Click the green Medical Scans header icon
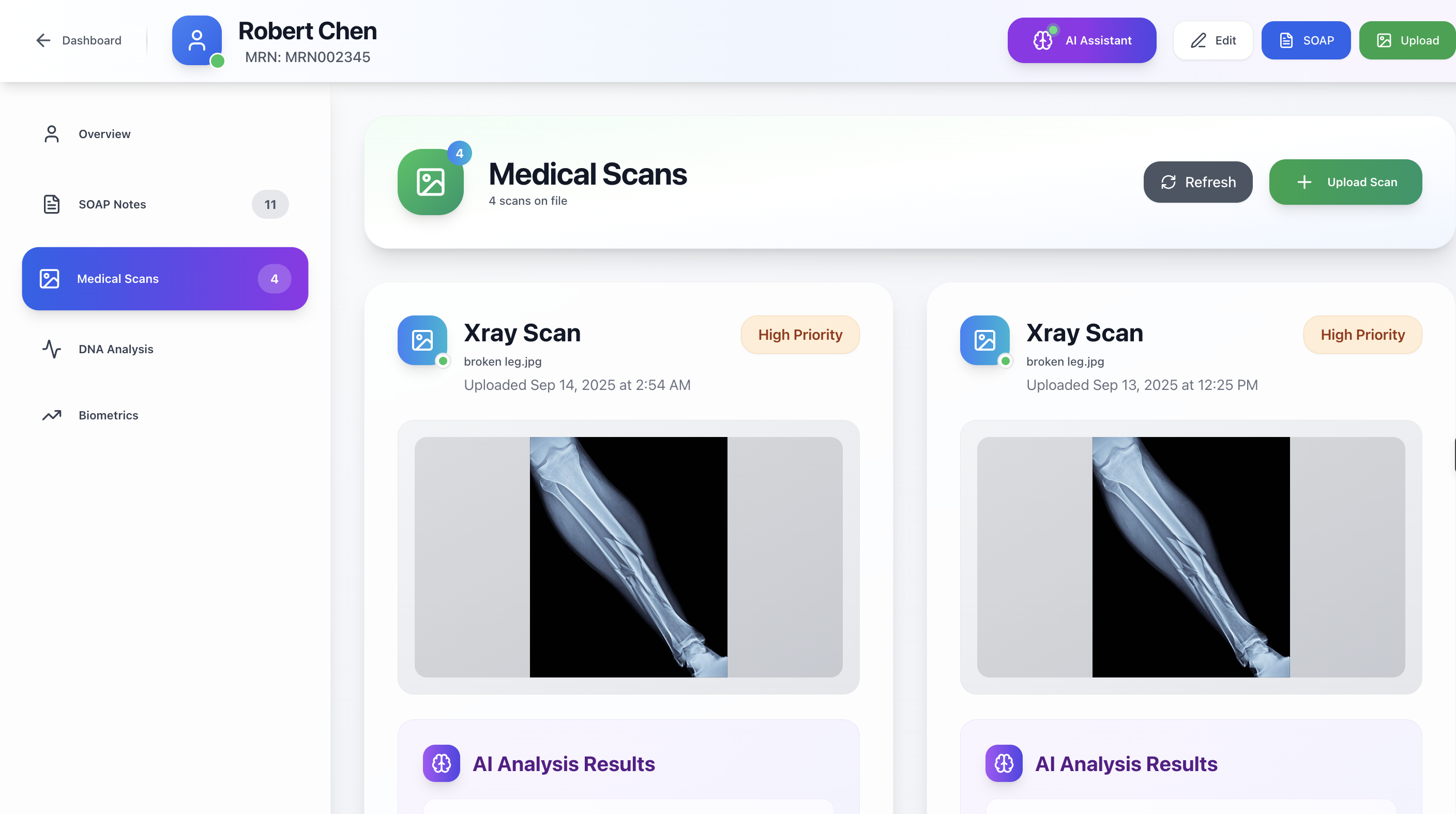Viewport: 1456px width, 814px height. [x=431, y=182]
